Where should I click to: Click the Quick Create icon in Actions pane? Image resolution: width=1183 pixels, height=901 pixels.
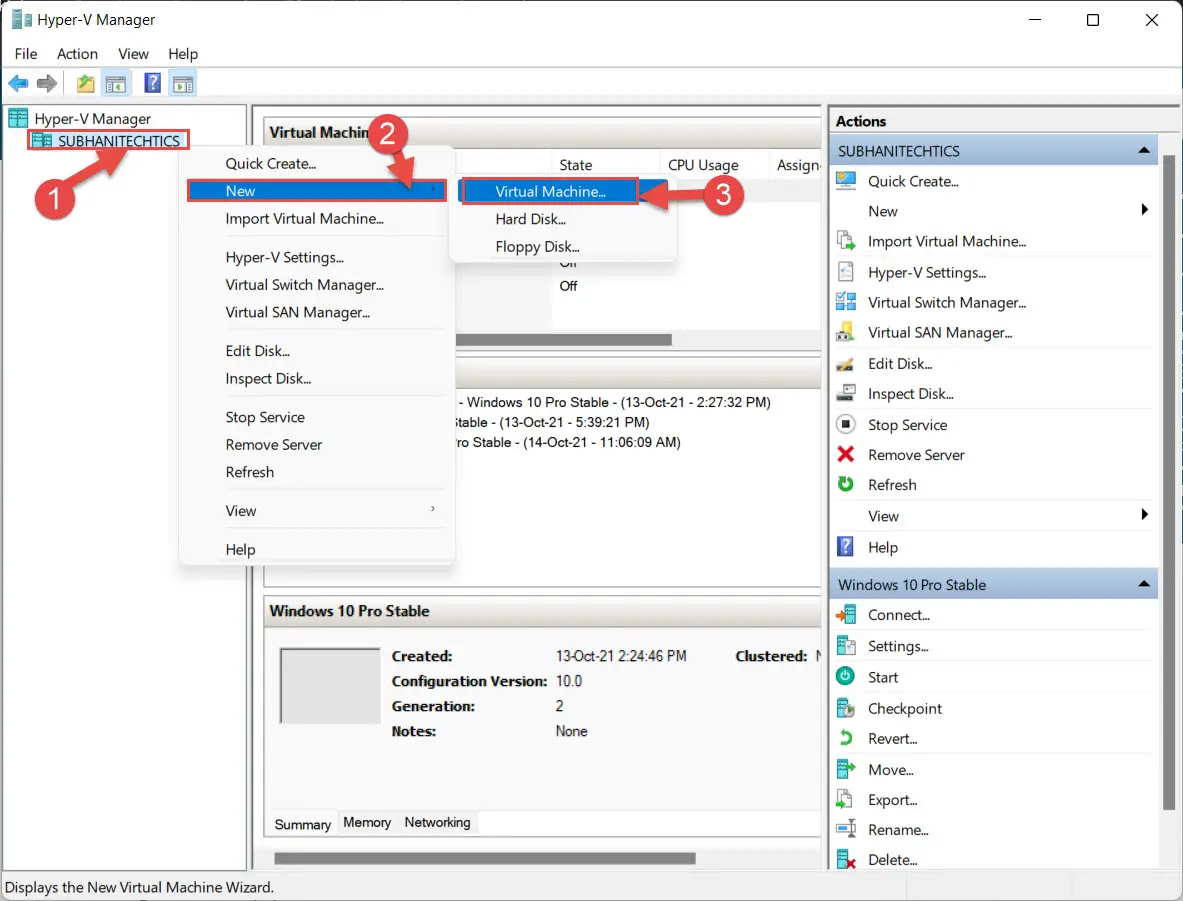click(x=846, y=181)
